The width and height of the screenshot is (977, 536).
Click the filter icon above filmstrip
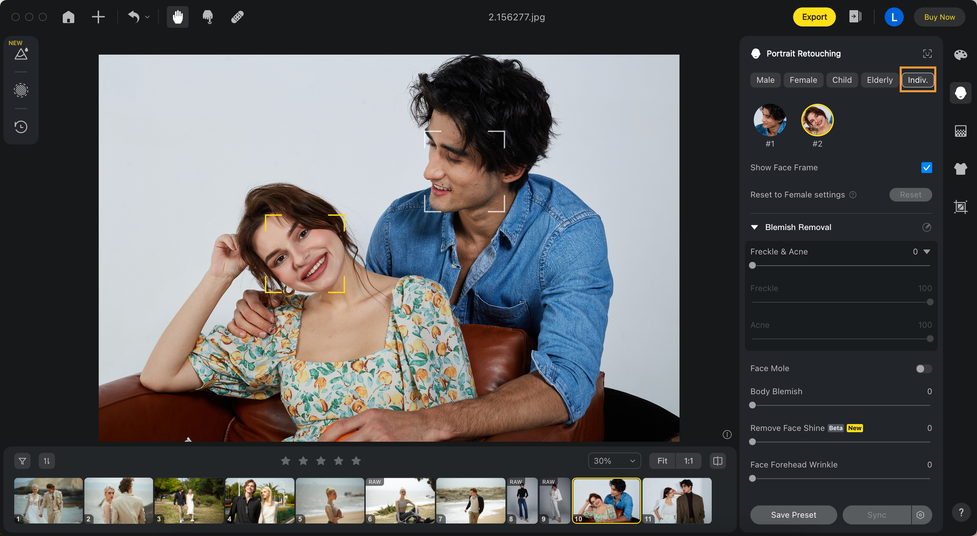pyautogui.click(x=22, y=461)
